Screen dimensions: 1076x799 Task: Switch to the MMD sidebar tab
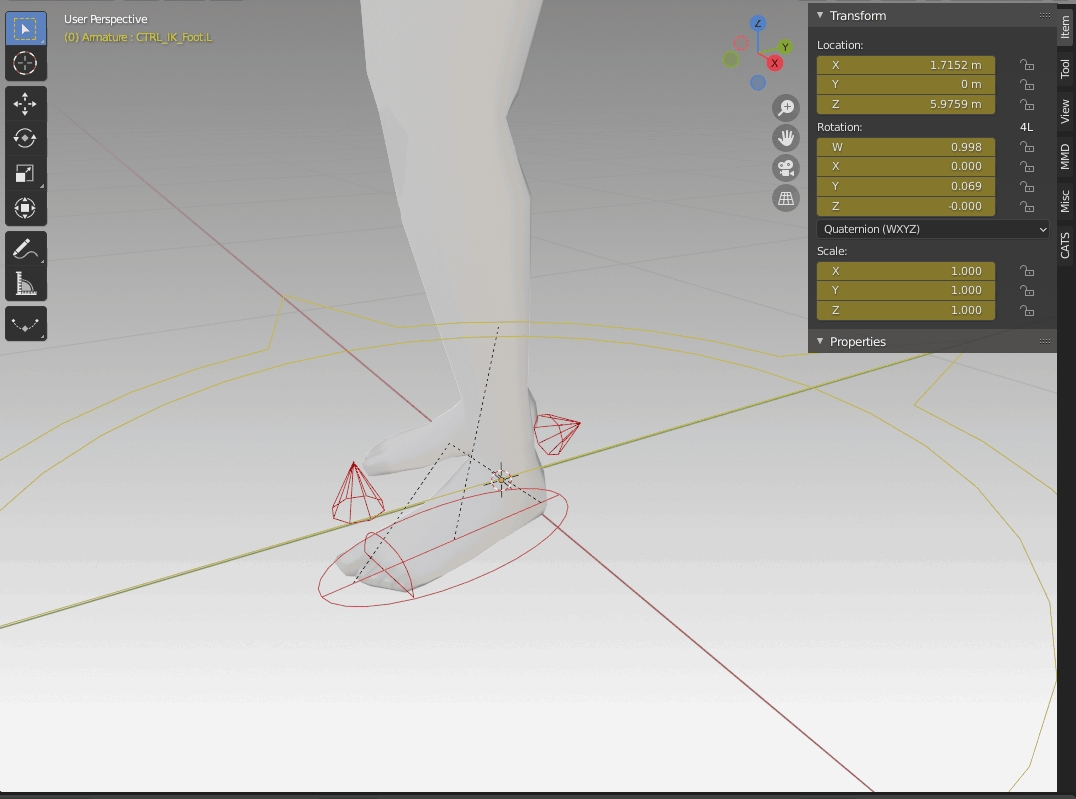(1065, 156)
